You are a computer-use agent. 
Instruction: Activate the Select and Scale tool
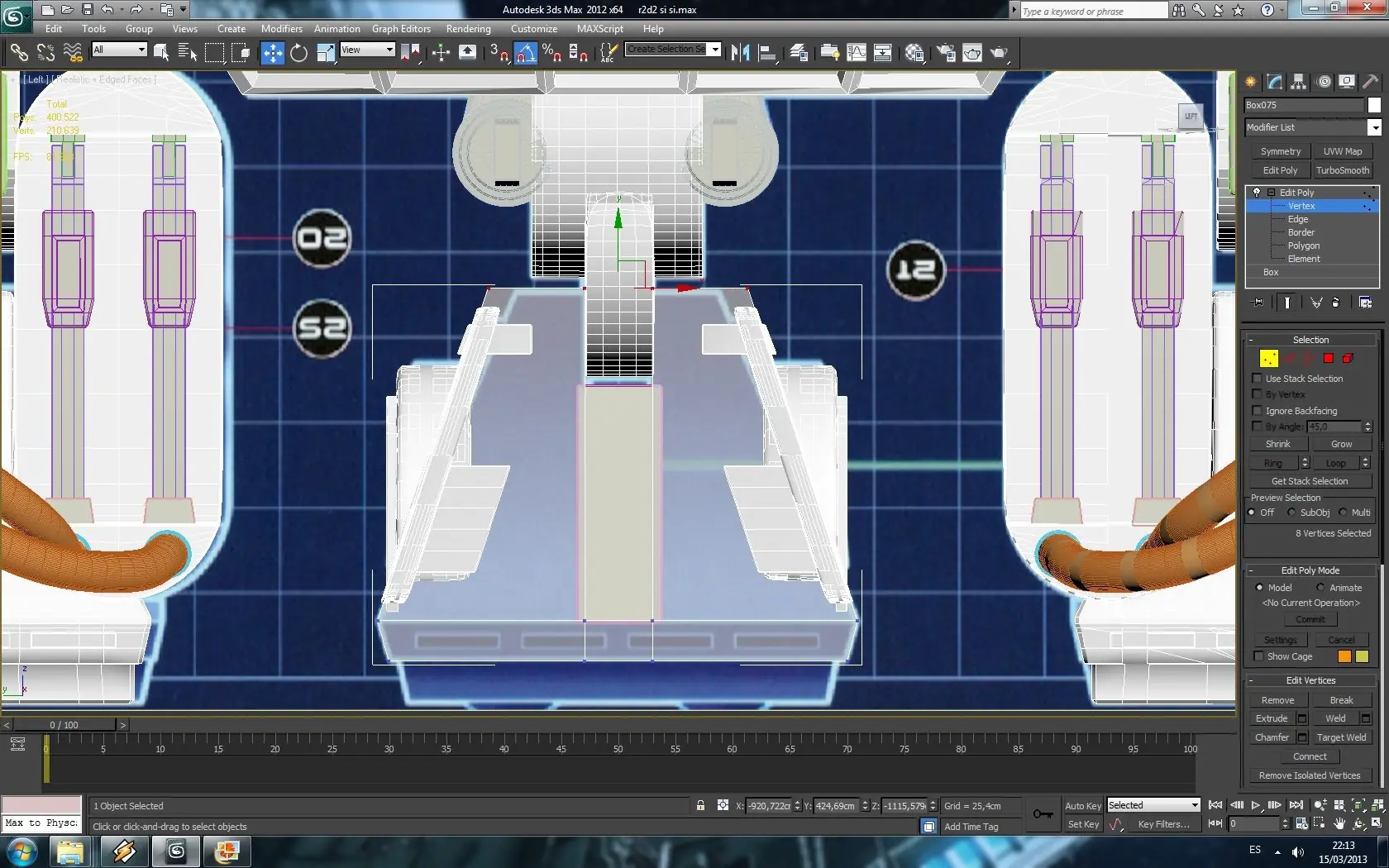coord(326,53)
